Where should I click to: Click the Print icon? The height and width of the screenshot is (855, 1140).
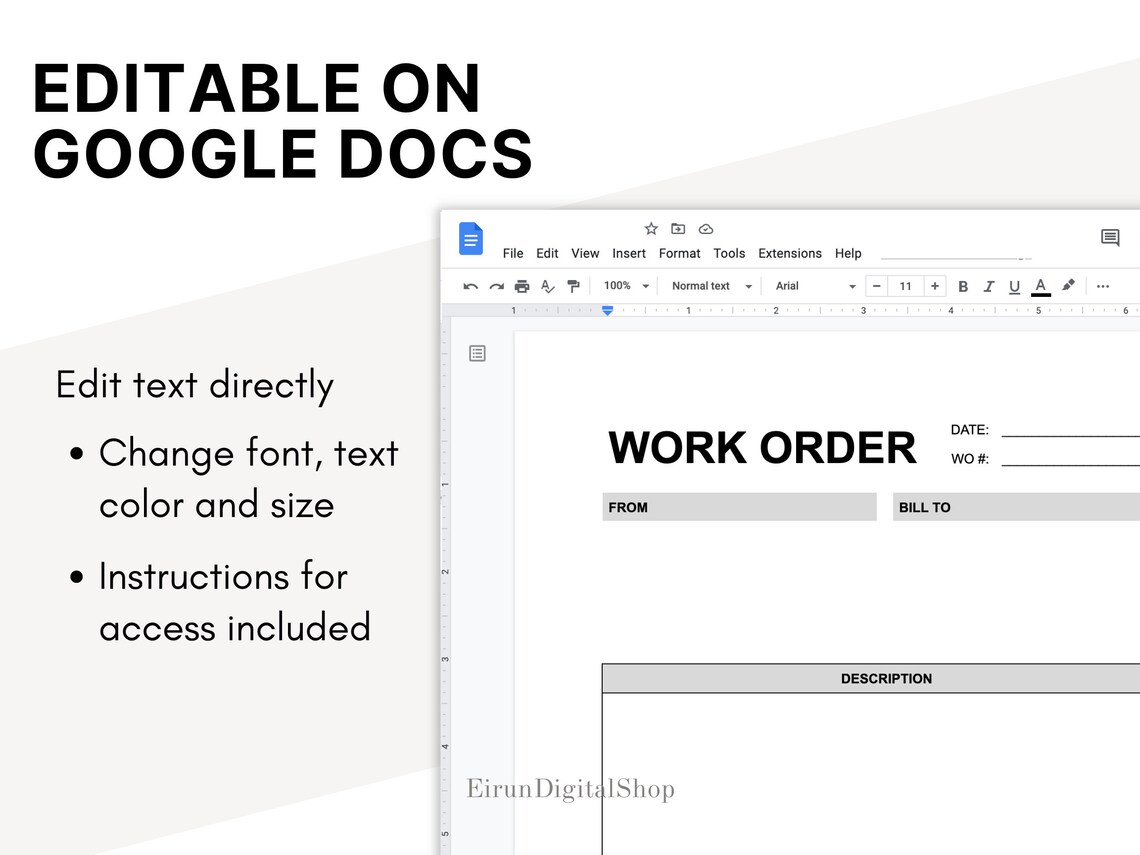(521, 285)
